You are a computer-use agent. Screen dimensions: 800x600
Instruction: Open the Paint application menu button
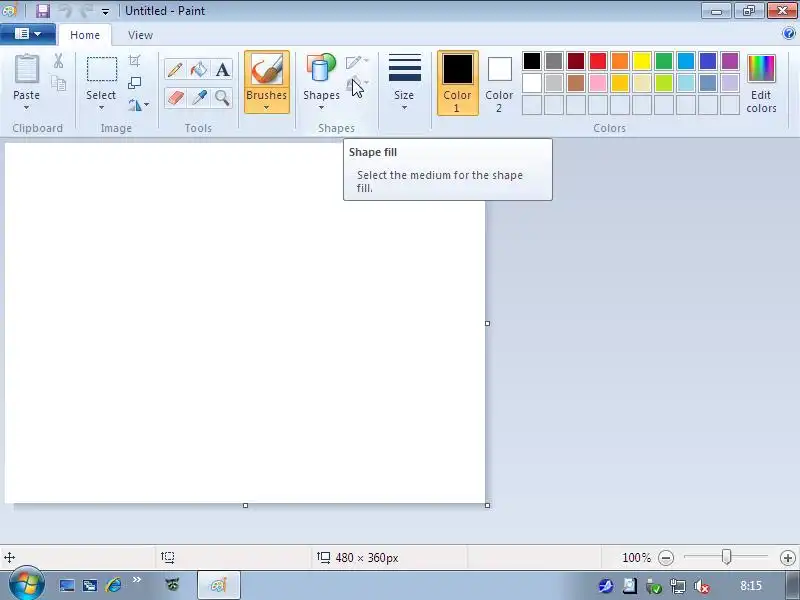[28, 34]
